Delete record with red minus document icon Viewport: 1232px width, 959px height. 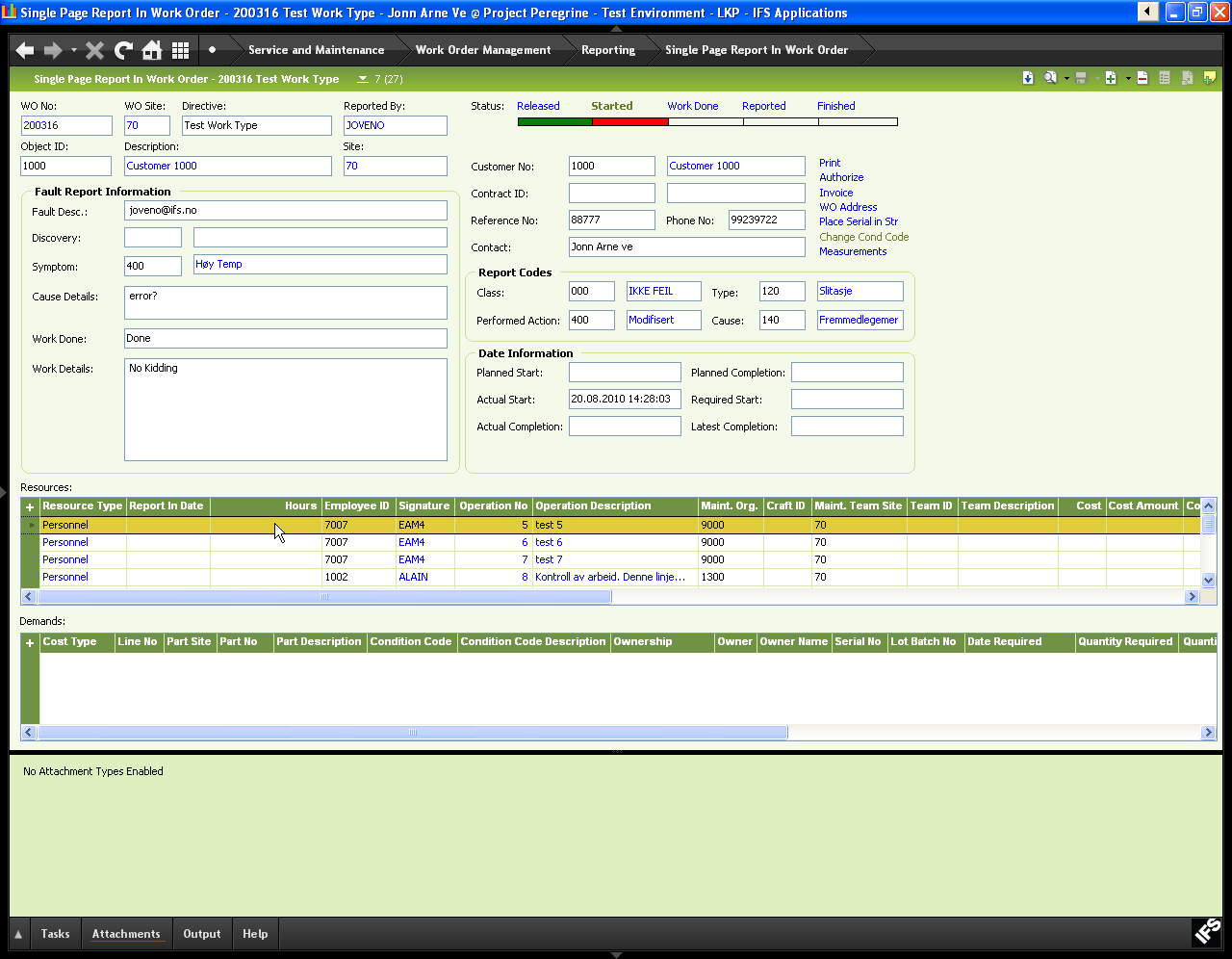tap(1142, 78)
